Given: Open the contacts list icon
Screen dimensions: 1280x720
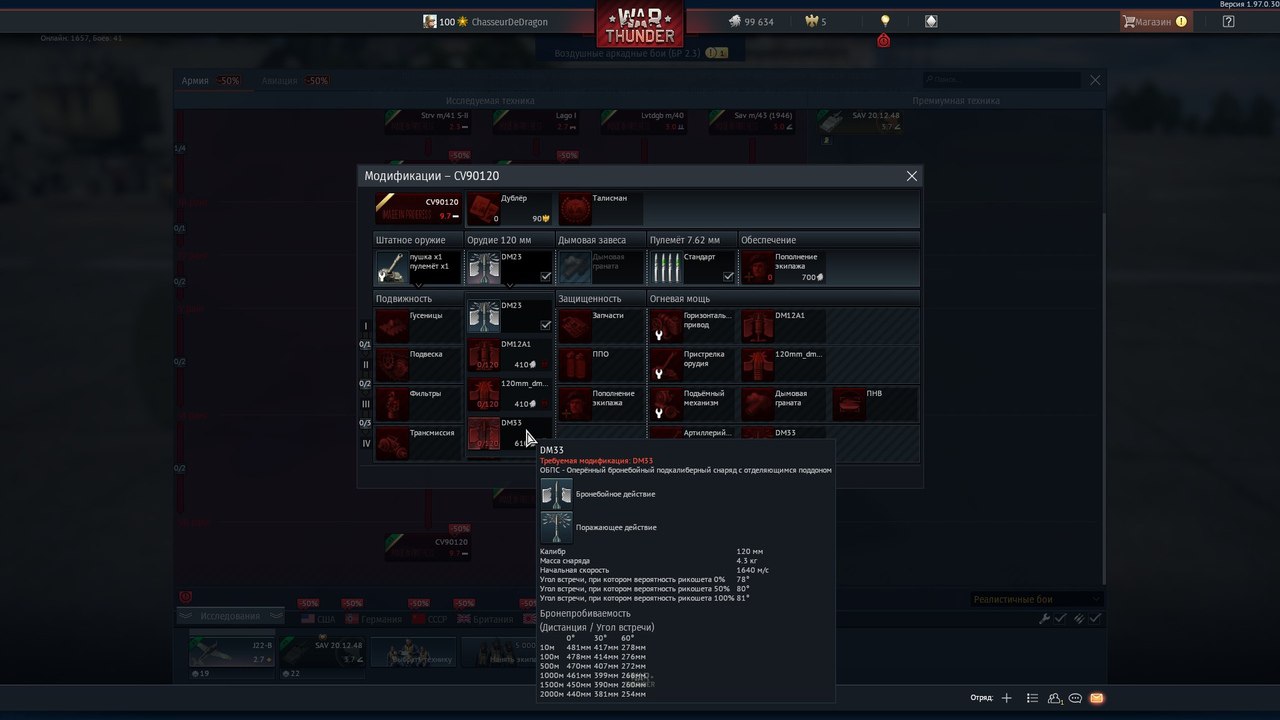Looking at the screenshot, I should point(1032,698).
